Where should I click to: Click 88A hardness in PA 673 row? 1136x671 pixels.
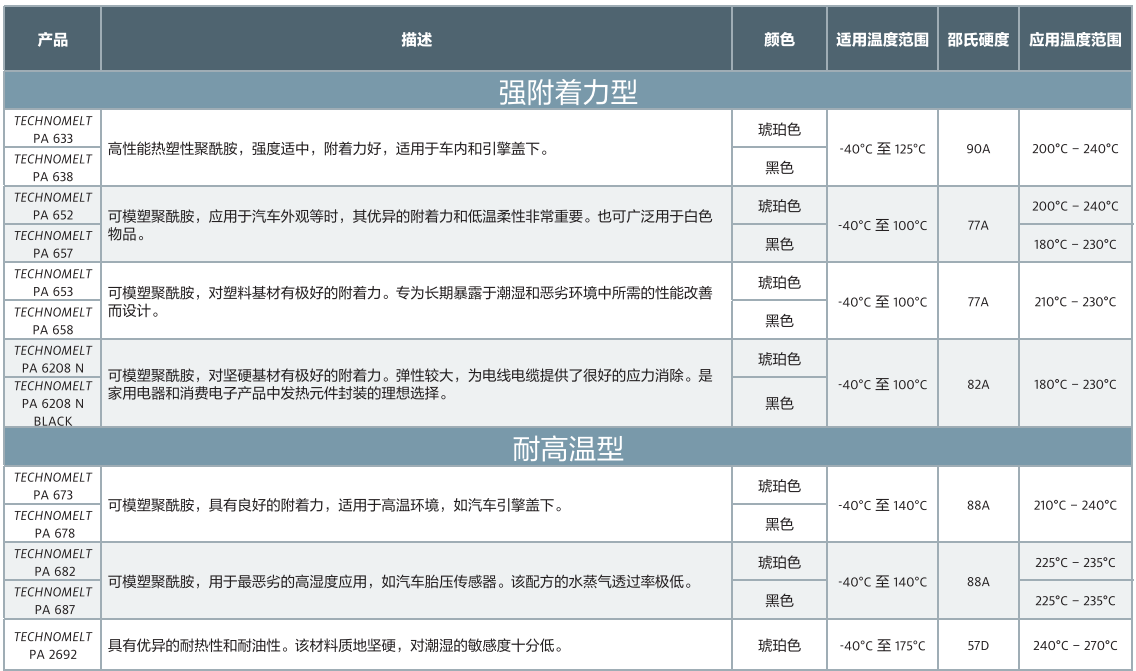978,505
